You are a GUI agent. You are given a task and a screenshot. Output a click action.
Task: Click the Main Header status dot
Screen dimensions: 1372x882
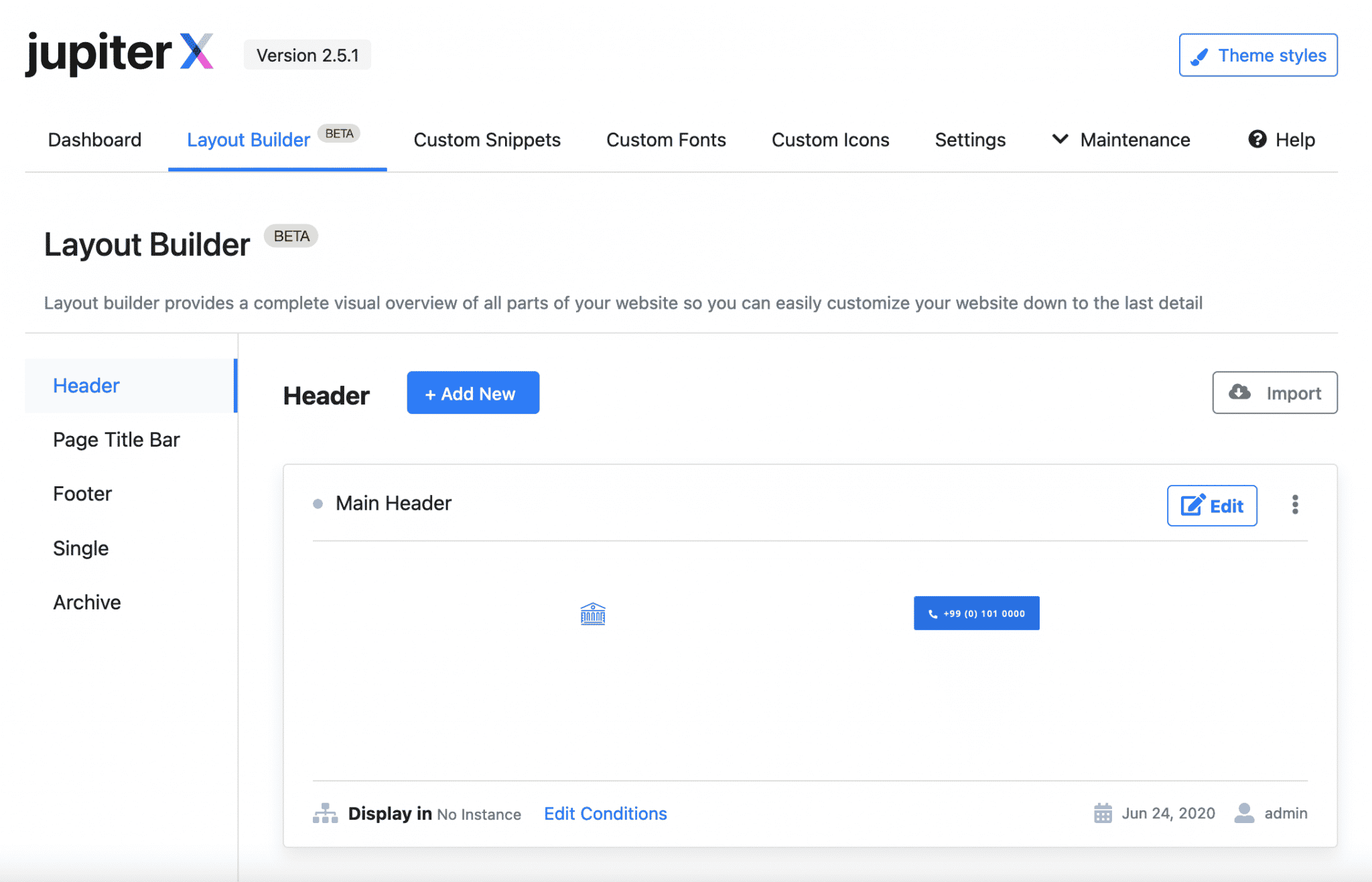click(318, 504)
